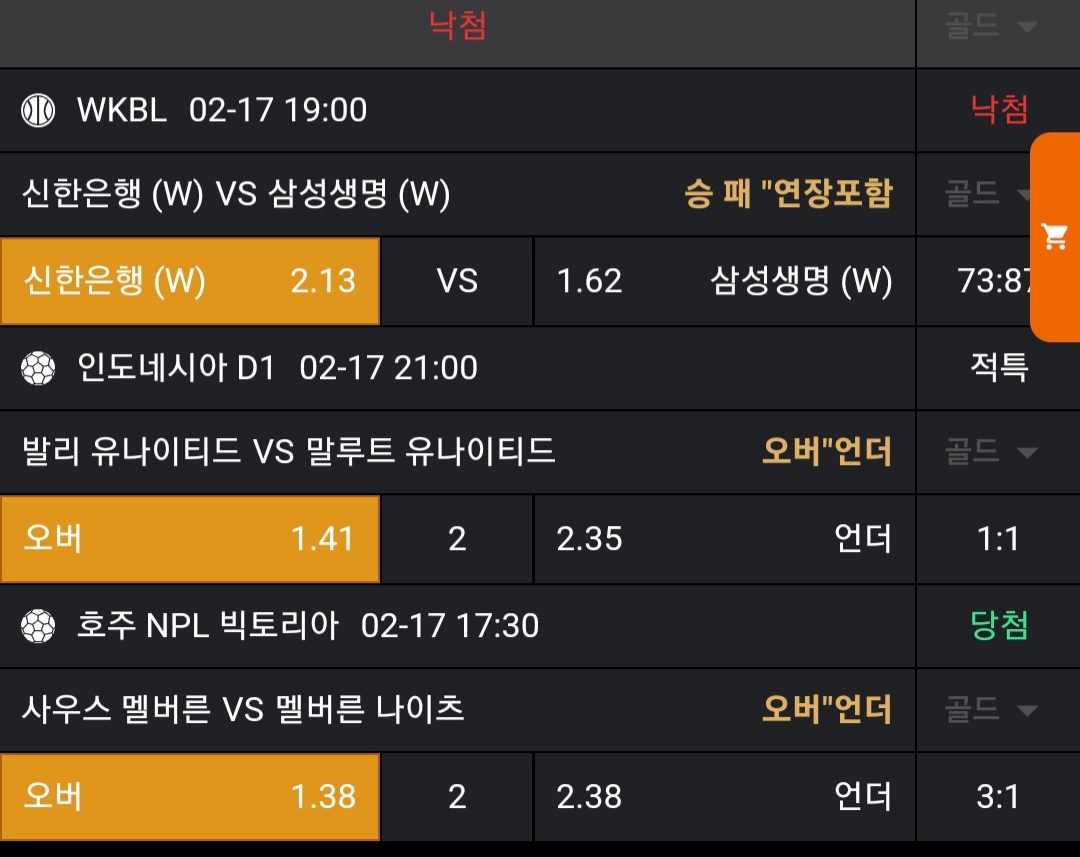Pick 언더 2.35 bet option

click(x=724, y=540)
